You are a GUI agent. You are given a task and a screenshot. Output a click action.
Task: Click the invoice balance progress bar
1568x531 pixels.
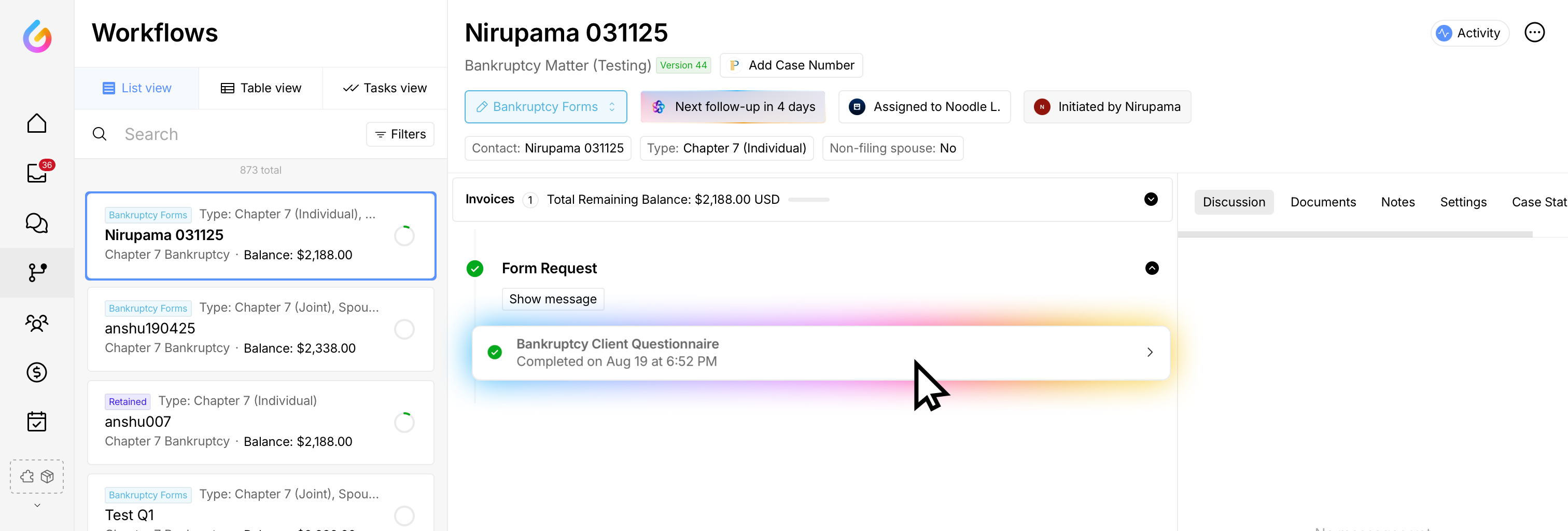click(x=808, y=200)
